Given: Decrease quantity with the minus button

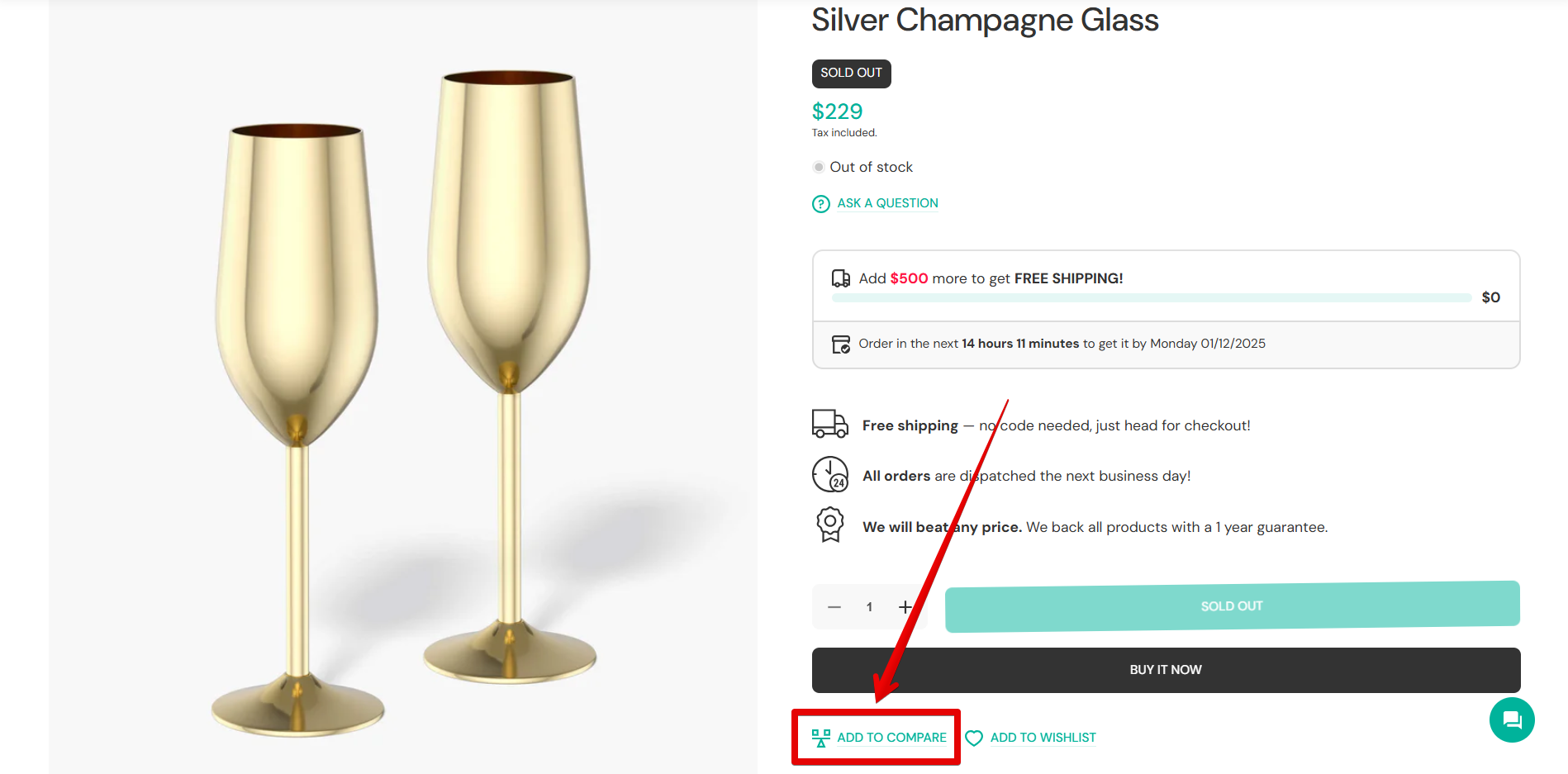Looking at the screenshot, I should click(x=834, y=607).
